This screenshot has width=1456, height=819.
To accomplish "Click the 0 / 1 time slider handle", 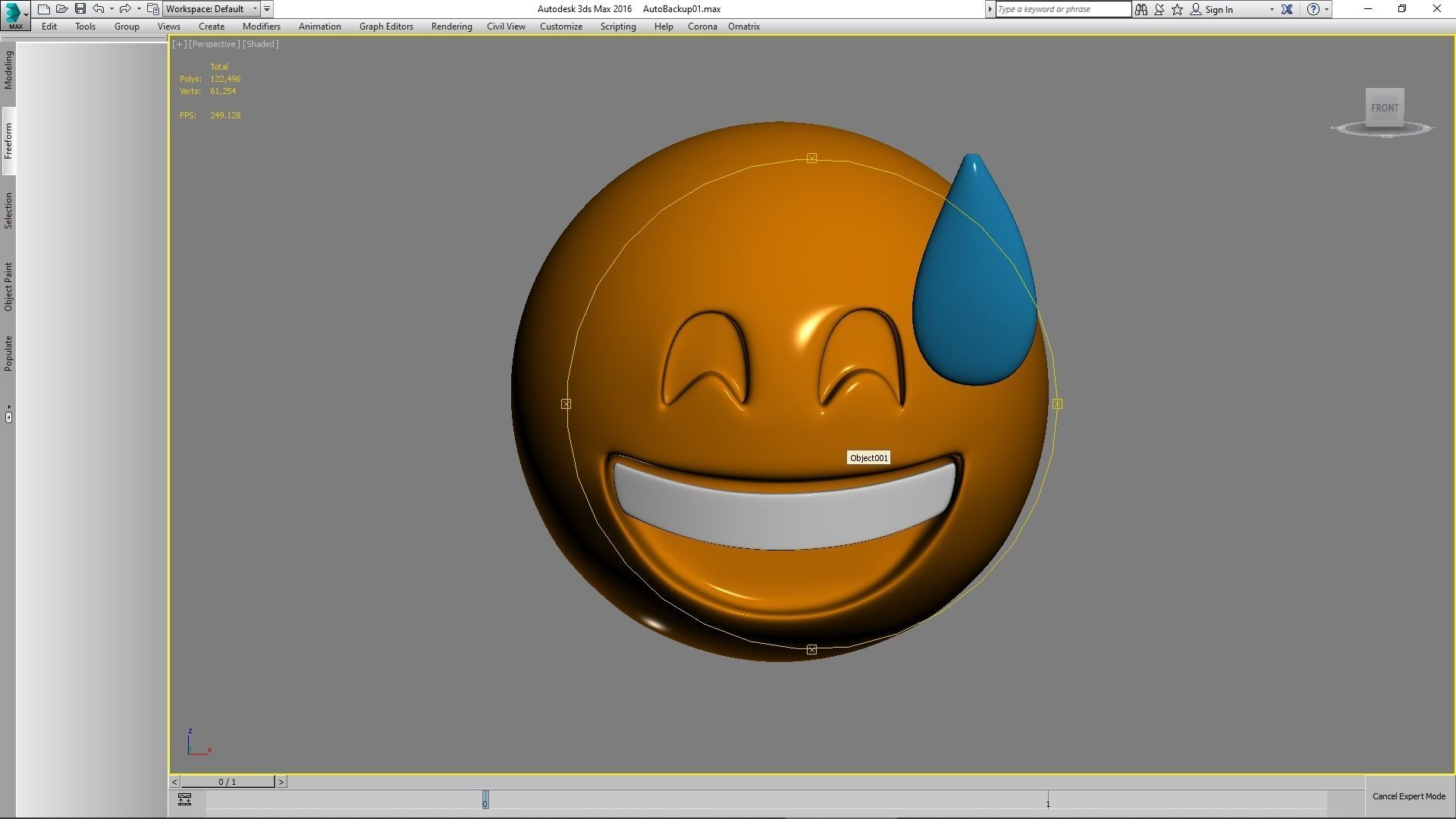I will pyautogui.click(x=227, y=782).
